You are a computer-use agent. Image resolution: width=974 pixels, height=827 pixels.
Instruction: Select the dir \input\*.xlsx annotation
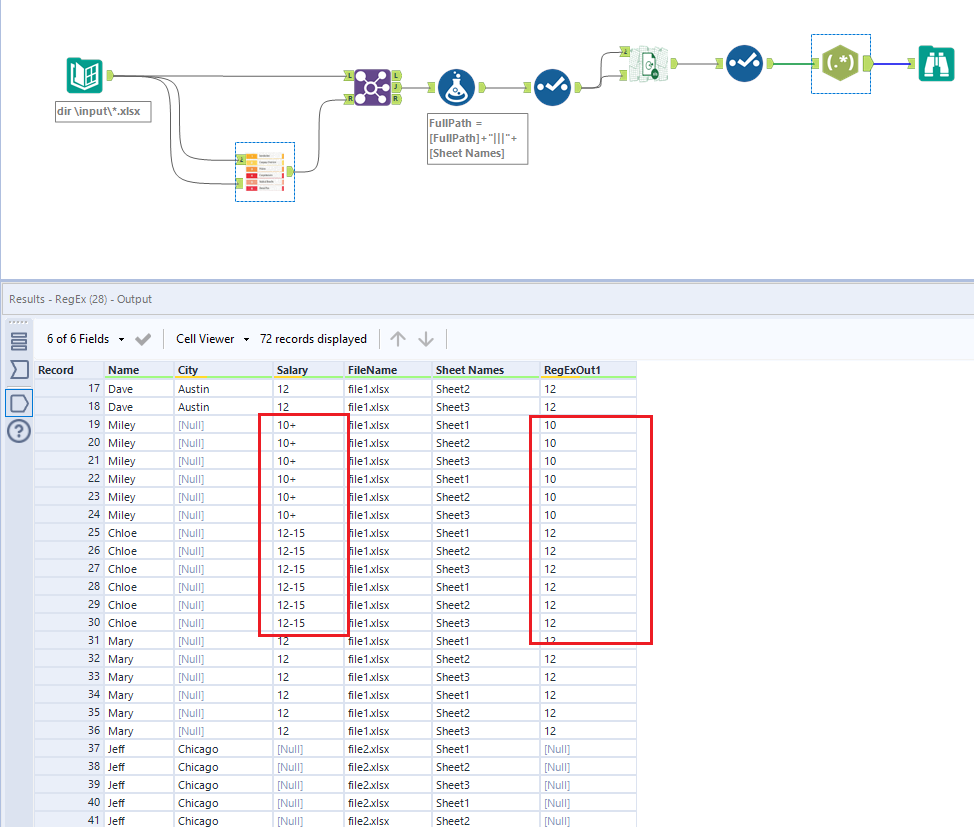tap(103, 112)
